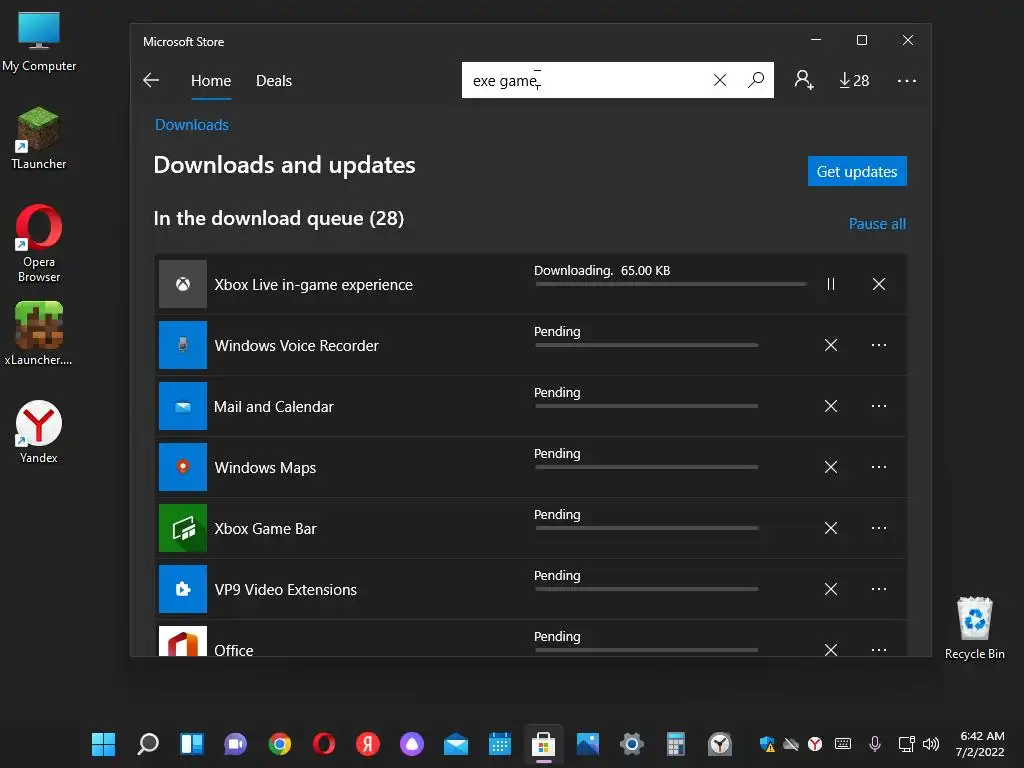Select the Opera Browser desktop shortcut
Viewport: 1024px width, 768px height.
tap(39, 244)
